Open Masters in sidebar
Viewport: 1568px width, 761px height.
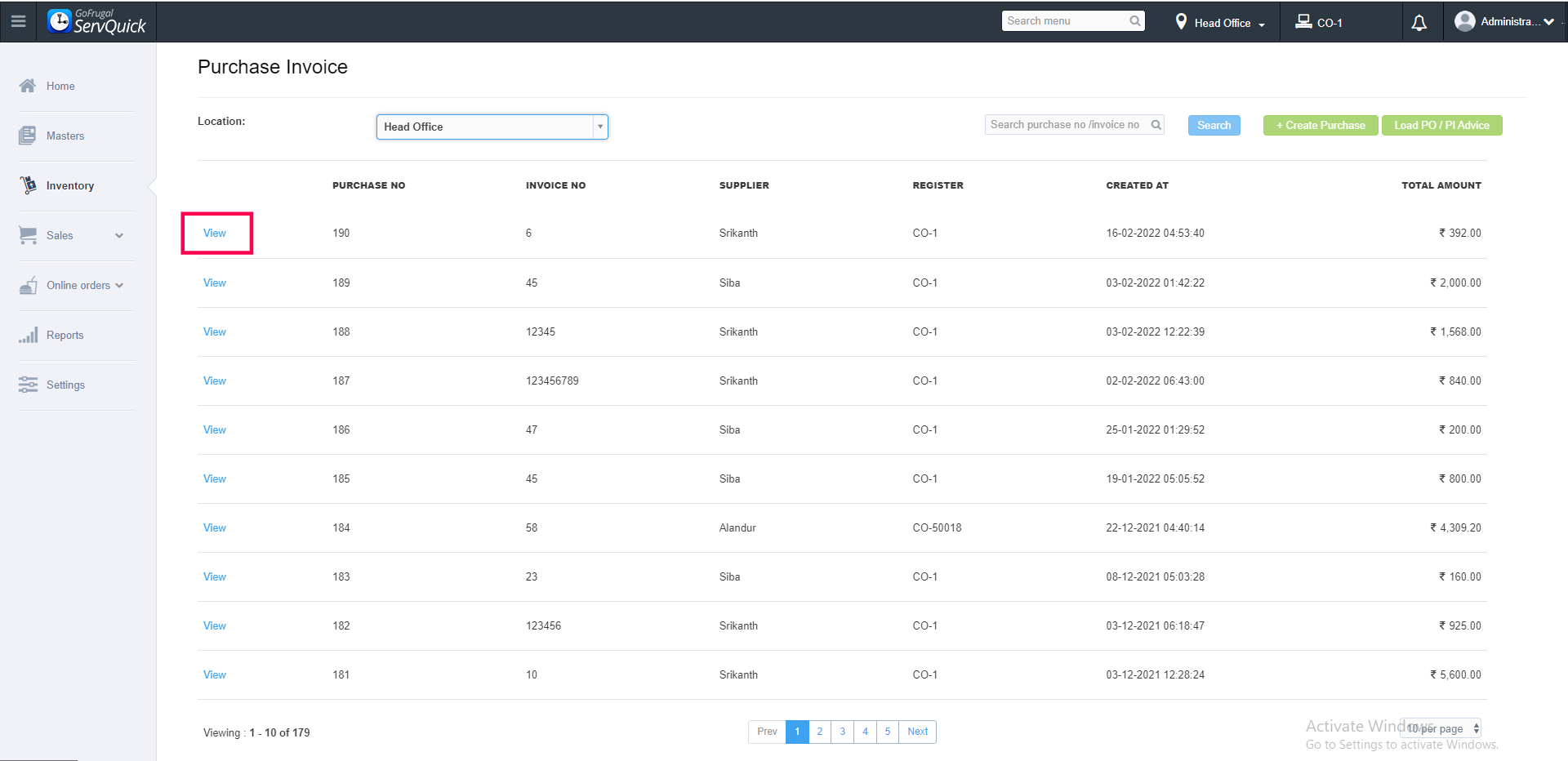(x=65, y=136)
